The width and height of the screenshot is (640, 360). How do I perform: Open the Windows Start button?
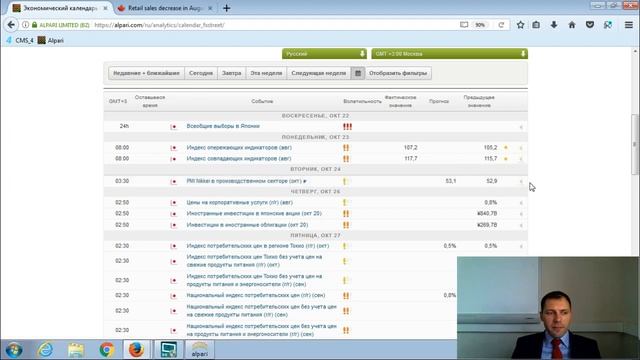pyautogui.click(x=13, y=350)
